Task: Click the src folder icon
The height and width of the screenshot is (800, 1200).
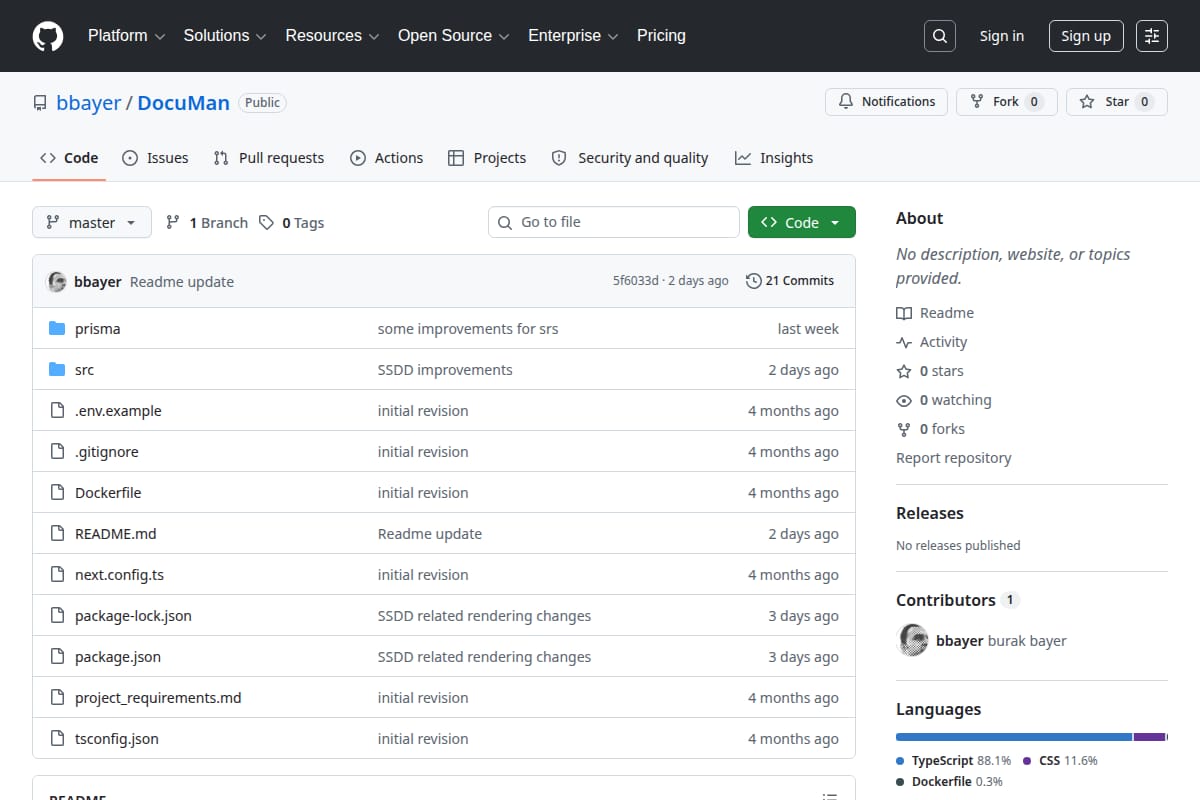Action: coord(57,370)
